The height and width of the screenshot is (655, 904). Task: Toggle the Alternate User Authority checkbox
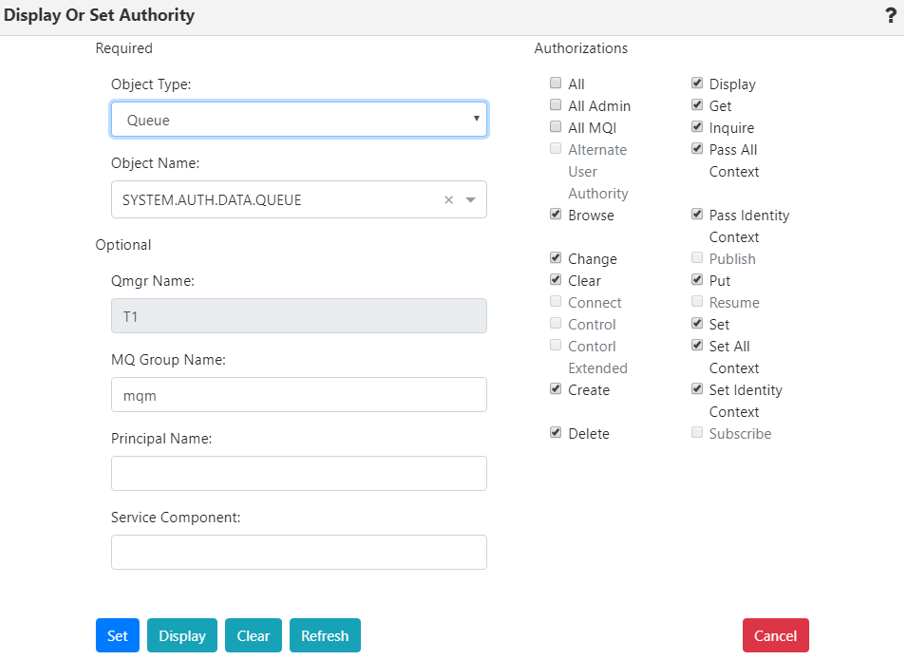(556, 149)
